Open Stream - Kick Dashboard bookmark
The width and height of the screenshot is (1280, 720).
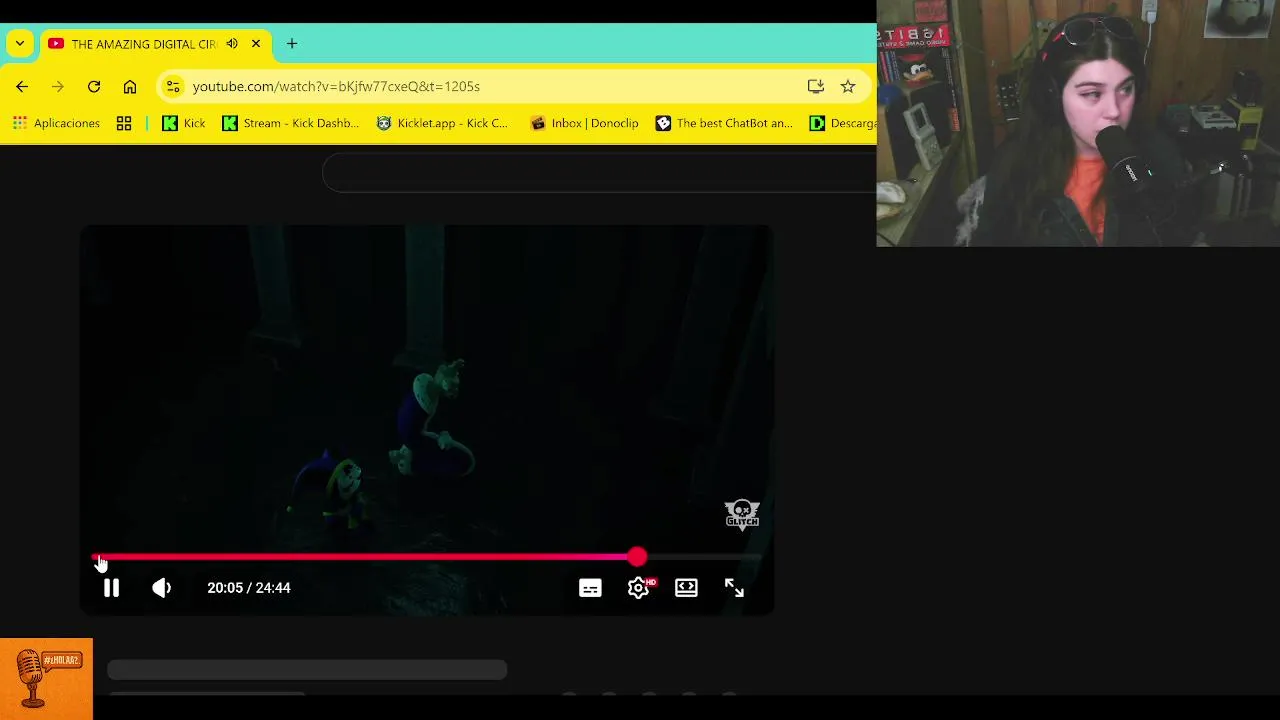coord(291,123)
